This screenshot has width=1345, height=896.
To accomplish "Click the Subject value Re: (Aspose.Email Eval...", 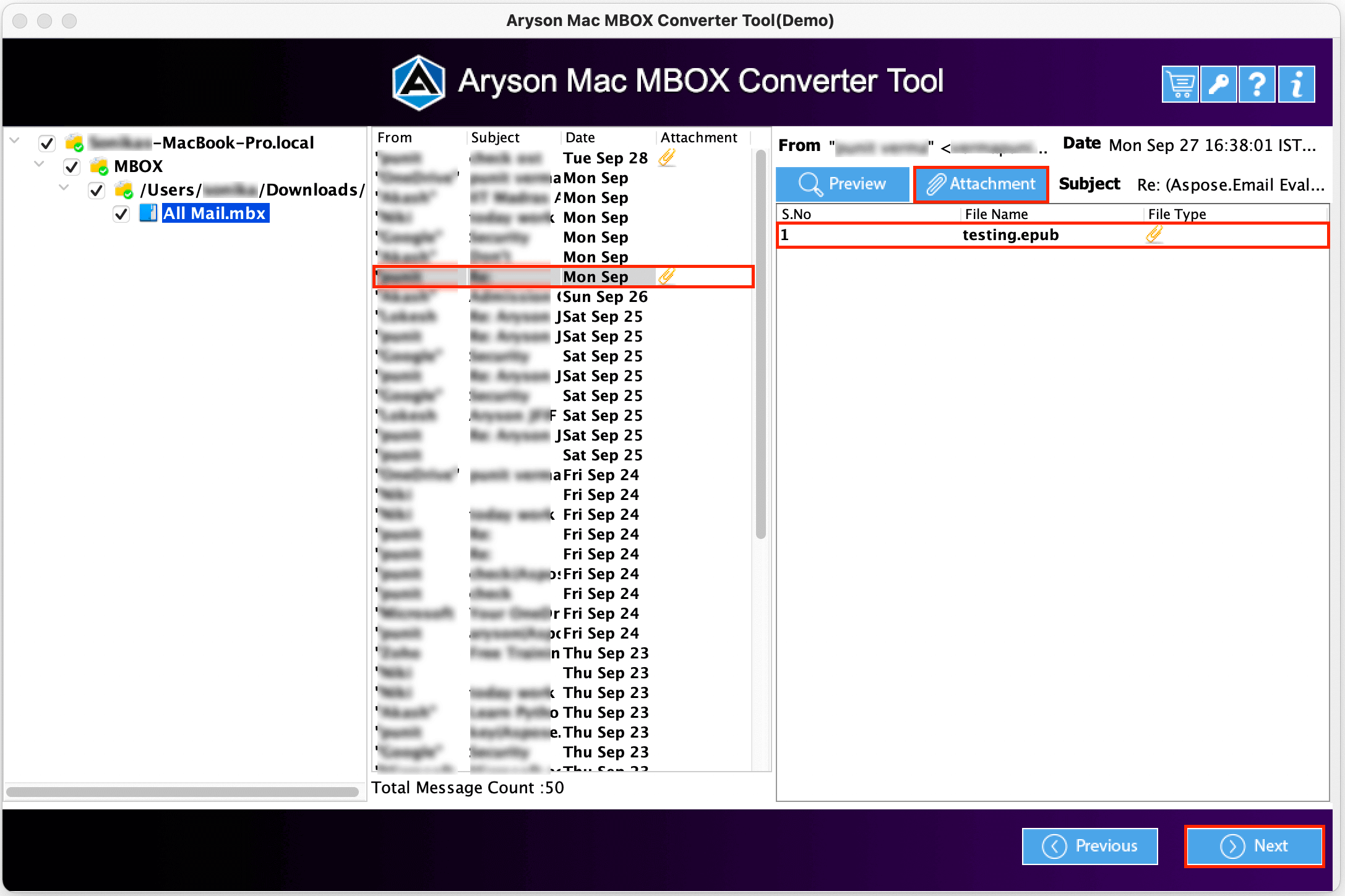I will (x=1231, y=185).
